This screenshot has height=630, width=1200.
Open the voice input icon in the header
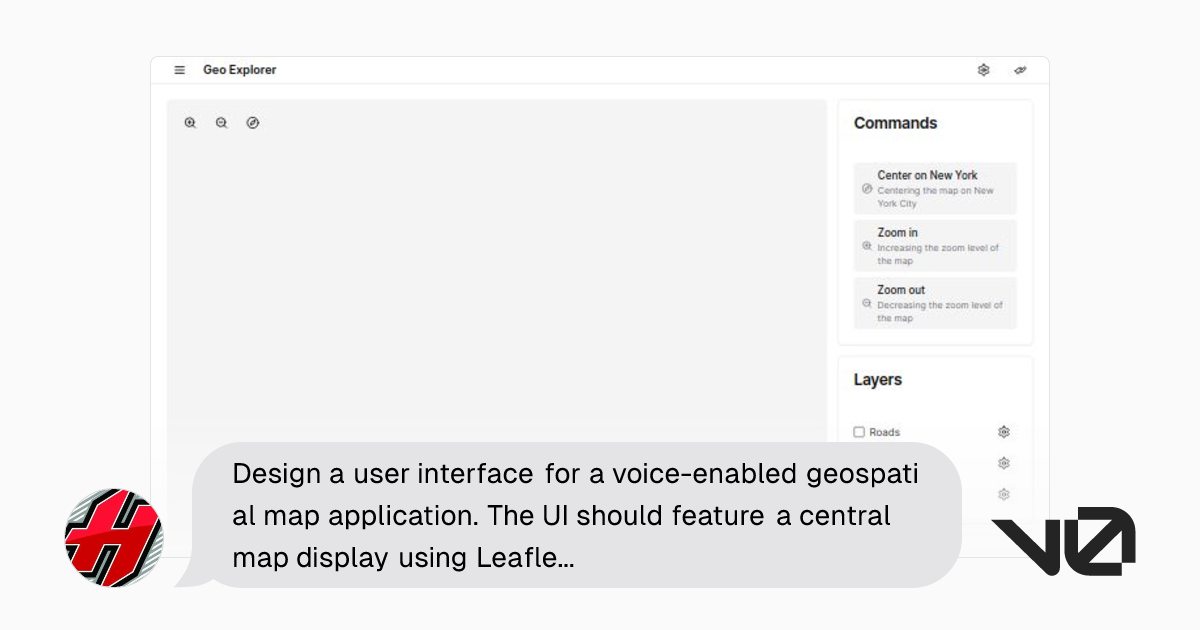click(x=1020, y=70)
